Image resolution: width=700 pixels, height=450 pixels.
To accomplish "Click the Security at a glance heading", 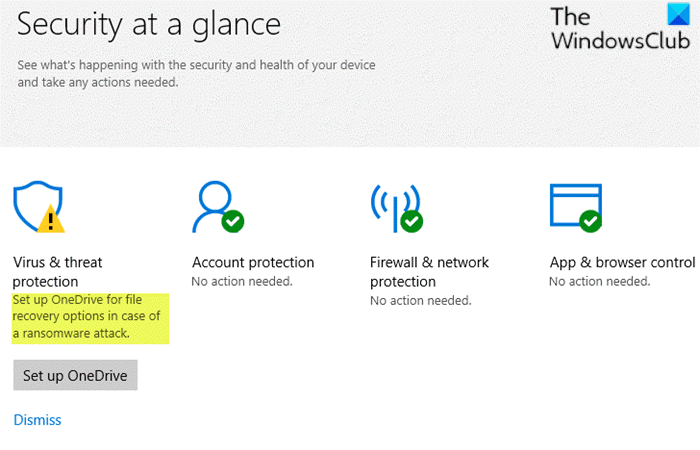I will tap(149, 24).
